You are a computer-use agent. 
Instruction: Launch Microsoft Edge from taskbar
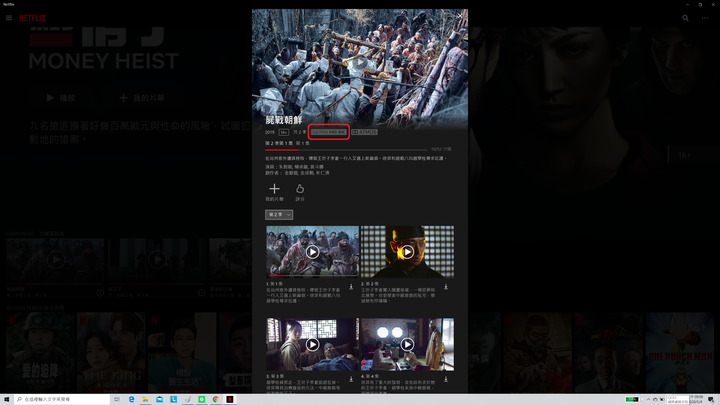click(x=131, y=399)
